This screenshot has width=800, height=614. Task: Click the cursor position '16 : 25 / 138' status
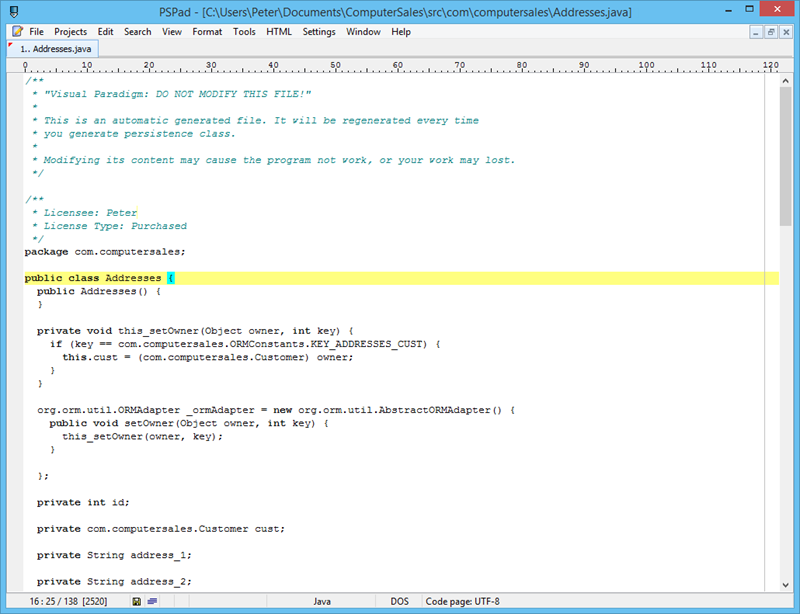click(x=68, y=601)
